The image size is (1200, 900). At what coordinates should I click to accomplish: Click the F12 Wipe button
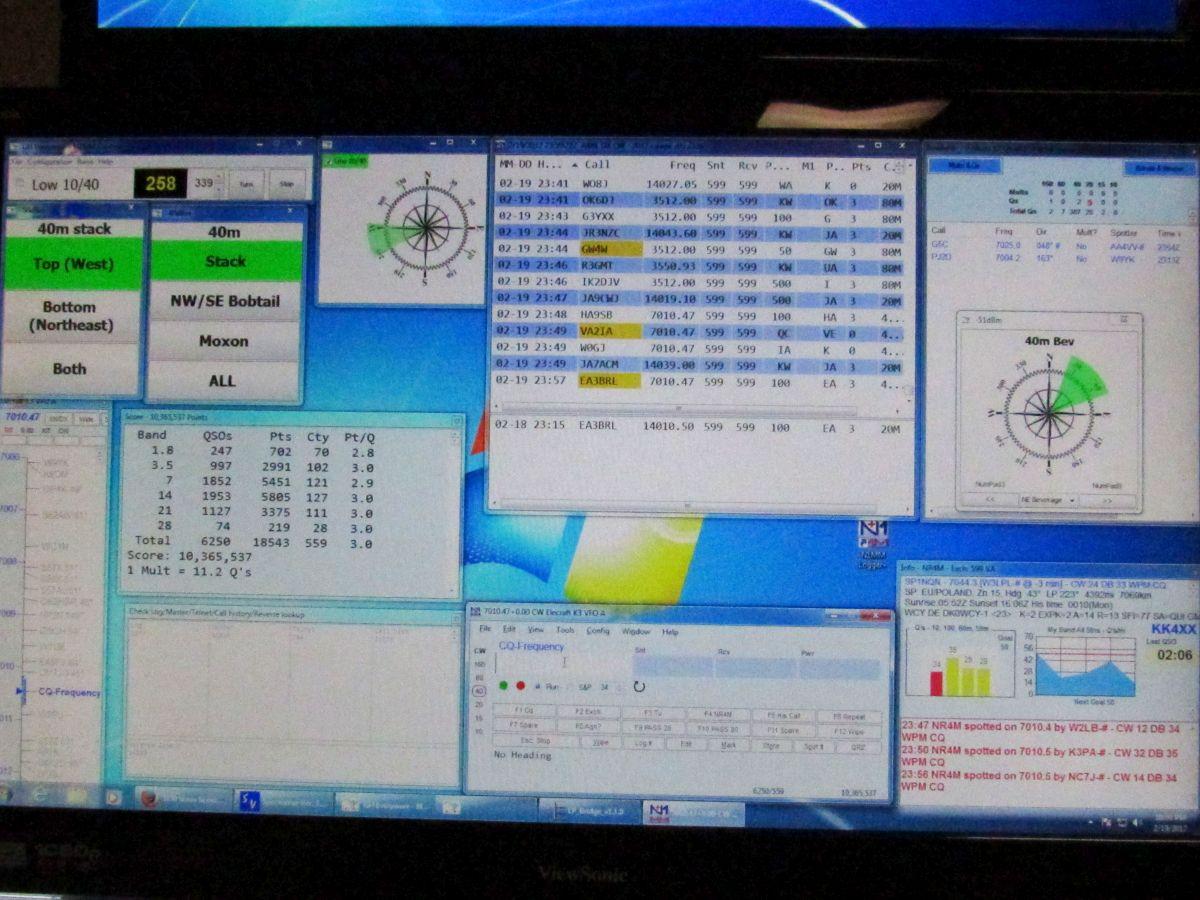coord(849,730)
